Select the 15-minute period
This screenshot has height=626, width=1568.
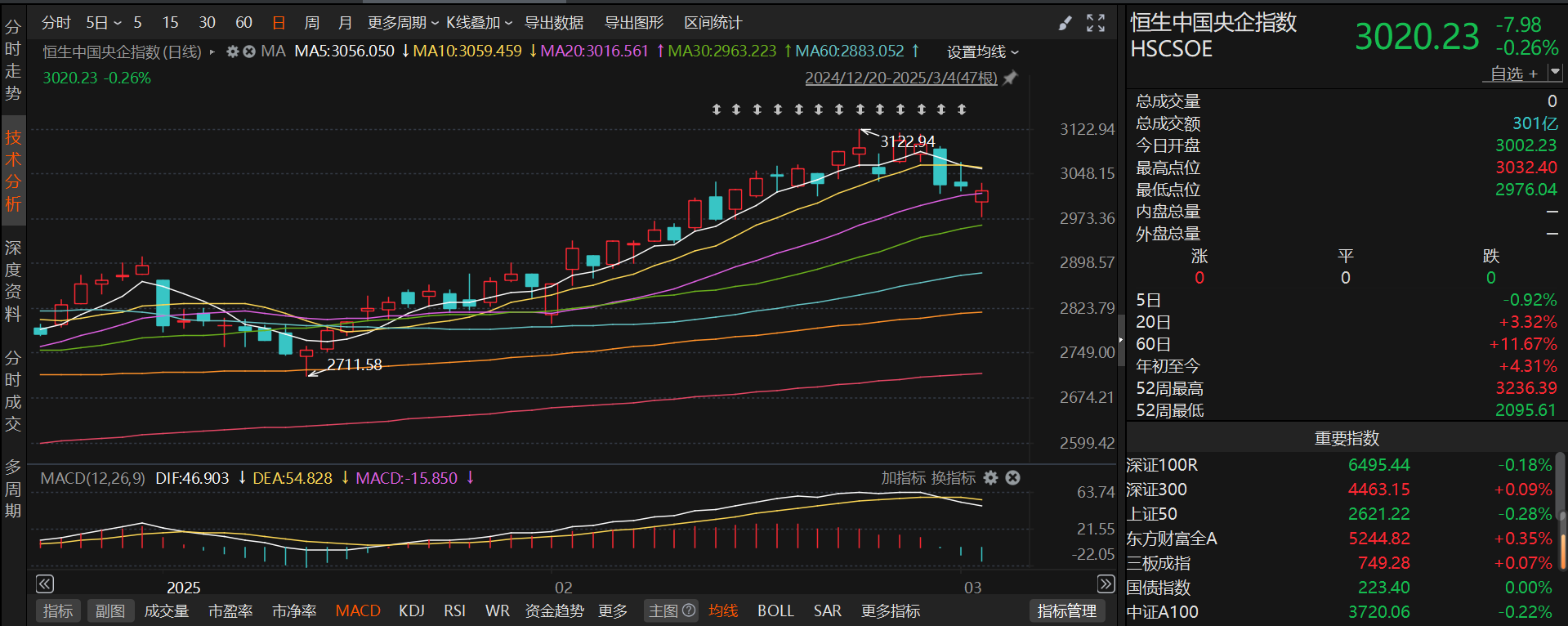170,23
